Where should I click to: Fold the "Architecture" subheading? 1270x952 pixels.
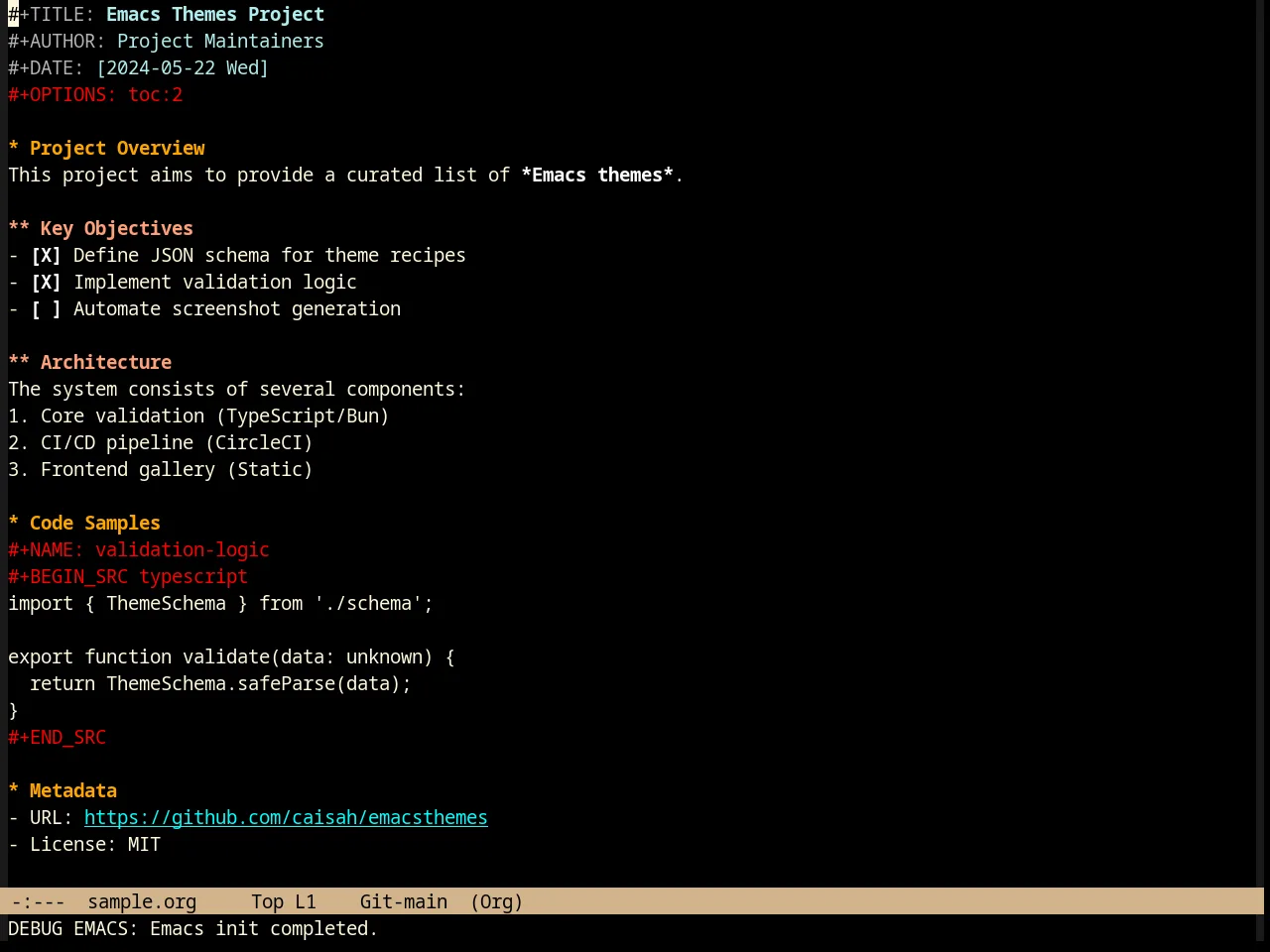point(90,362)
